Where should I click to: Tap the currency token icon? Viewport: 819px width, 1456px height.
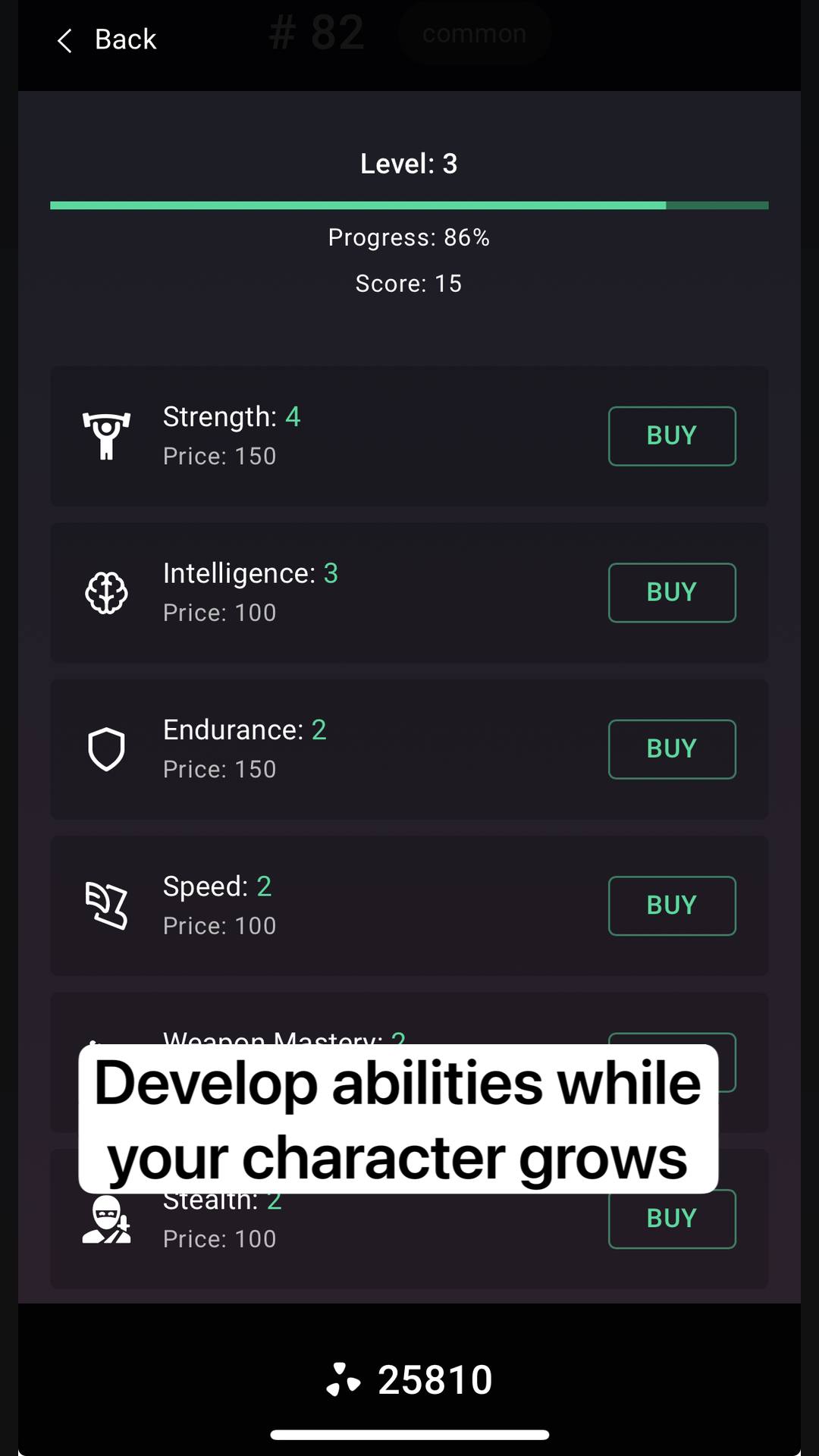[343, 1379]
